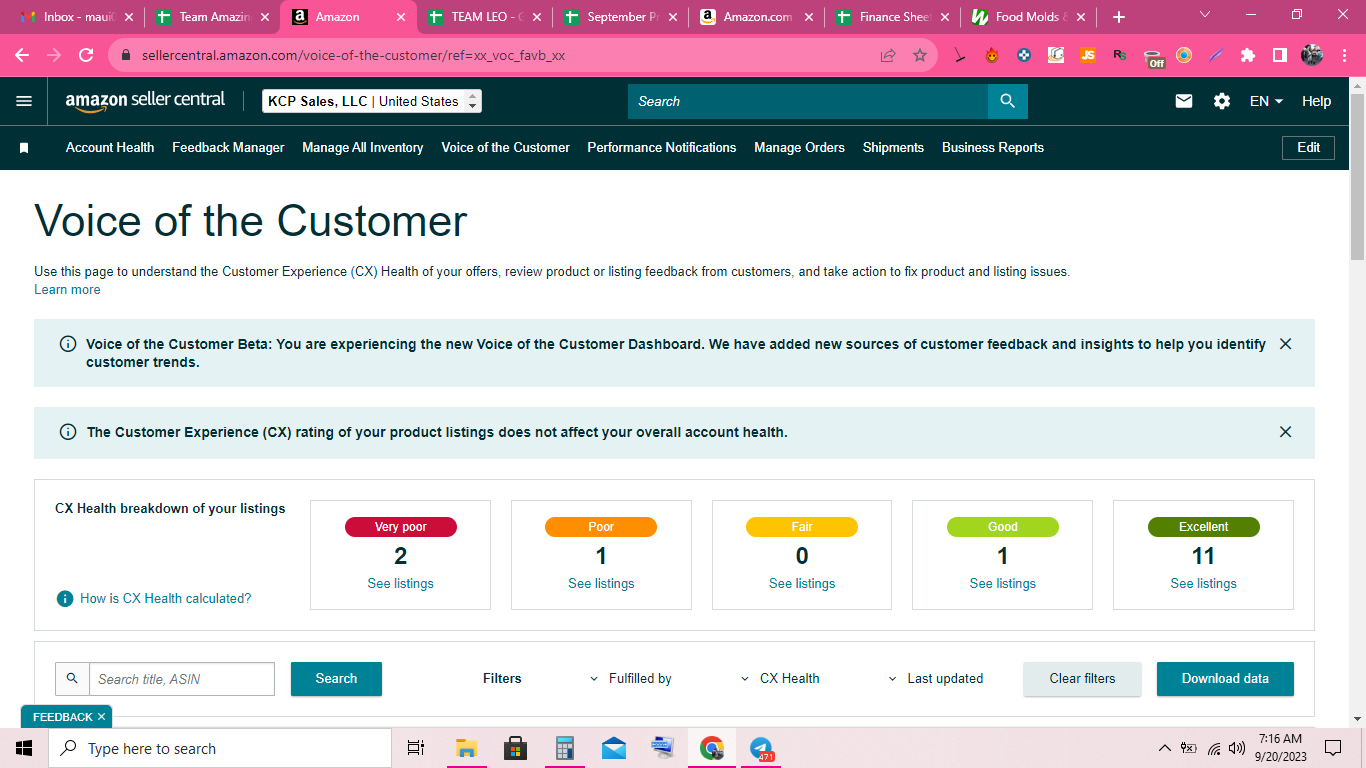Open the Settings gear icon
The width and height of the screenshot is (1366, 768).
(x=1222, y=101)
